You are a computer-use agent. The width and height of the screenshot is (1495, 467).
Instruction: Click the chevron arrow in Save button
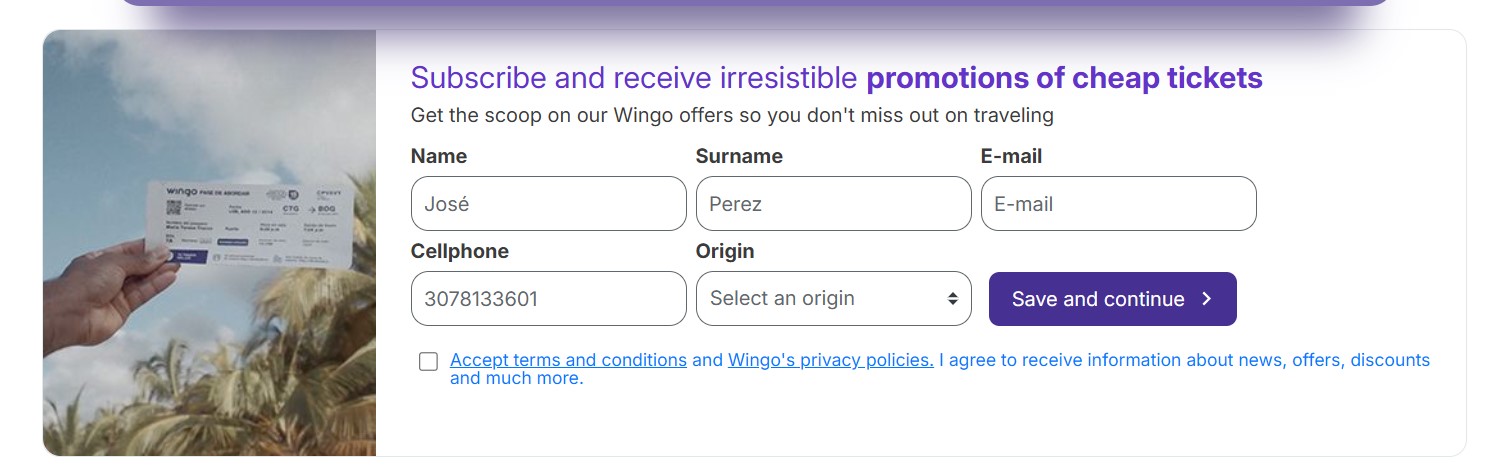[x=1207, y=299]
